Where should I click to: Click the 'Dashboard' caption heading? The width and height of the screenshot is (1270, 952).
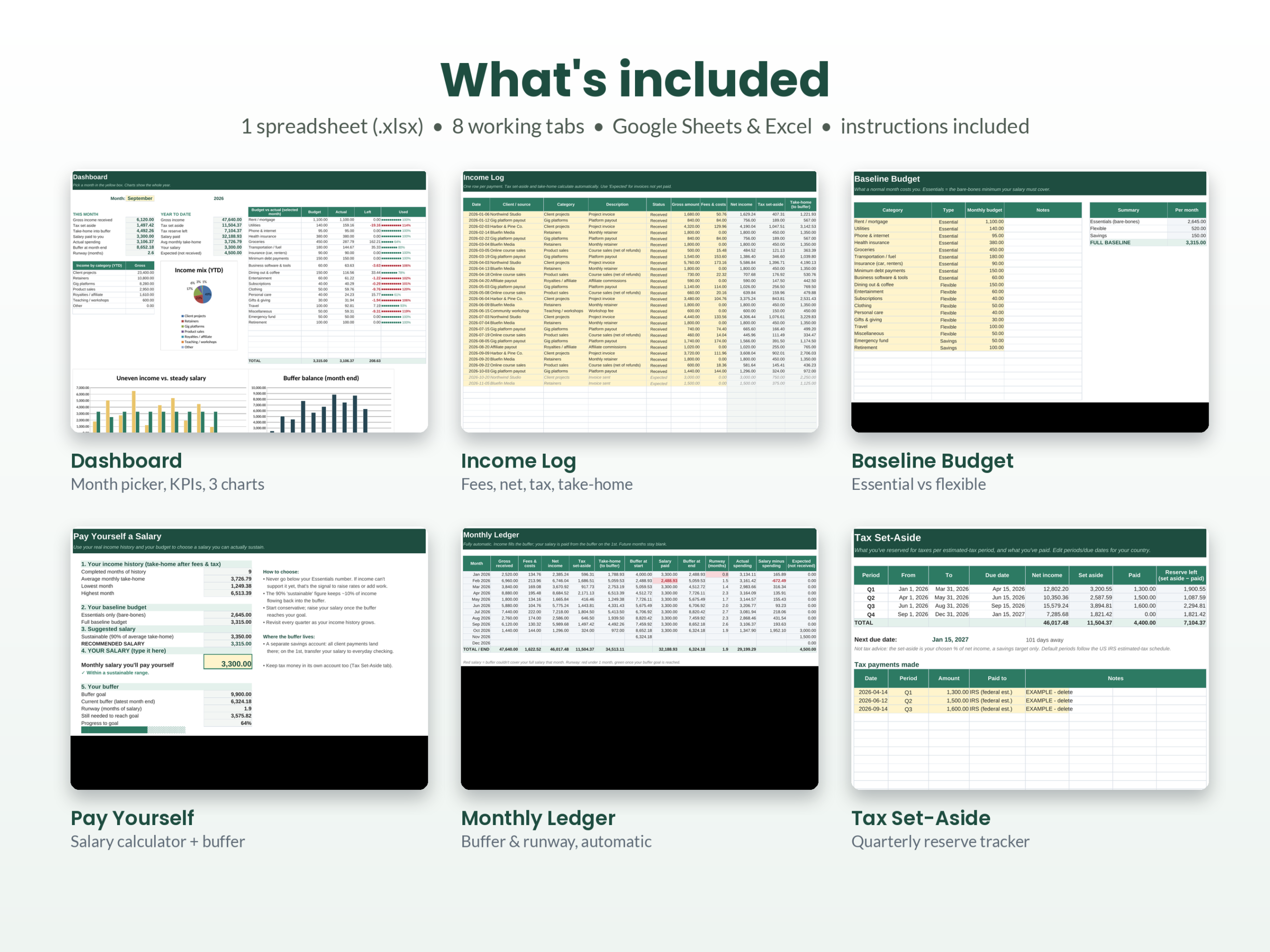click(x=127, y=461)
